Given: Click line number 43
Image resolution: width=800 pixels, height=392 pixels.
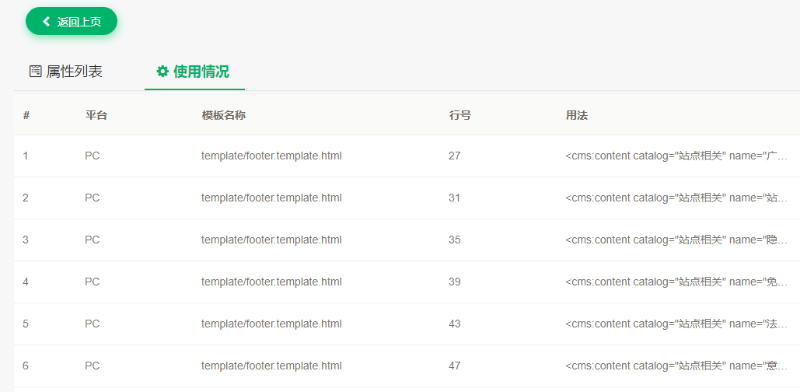Looking at the screenshot, I should 455,324.
